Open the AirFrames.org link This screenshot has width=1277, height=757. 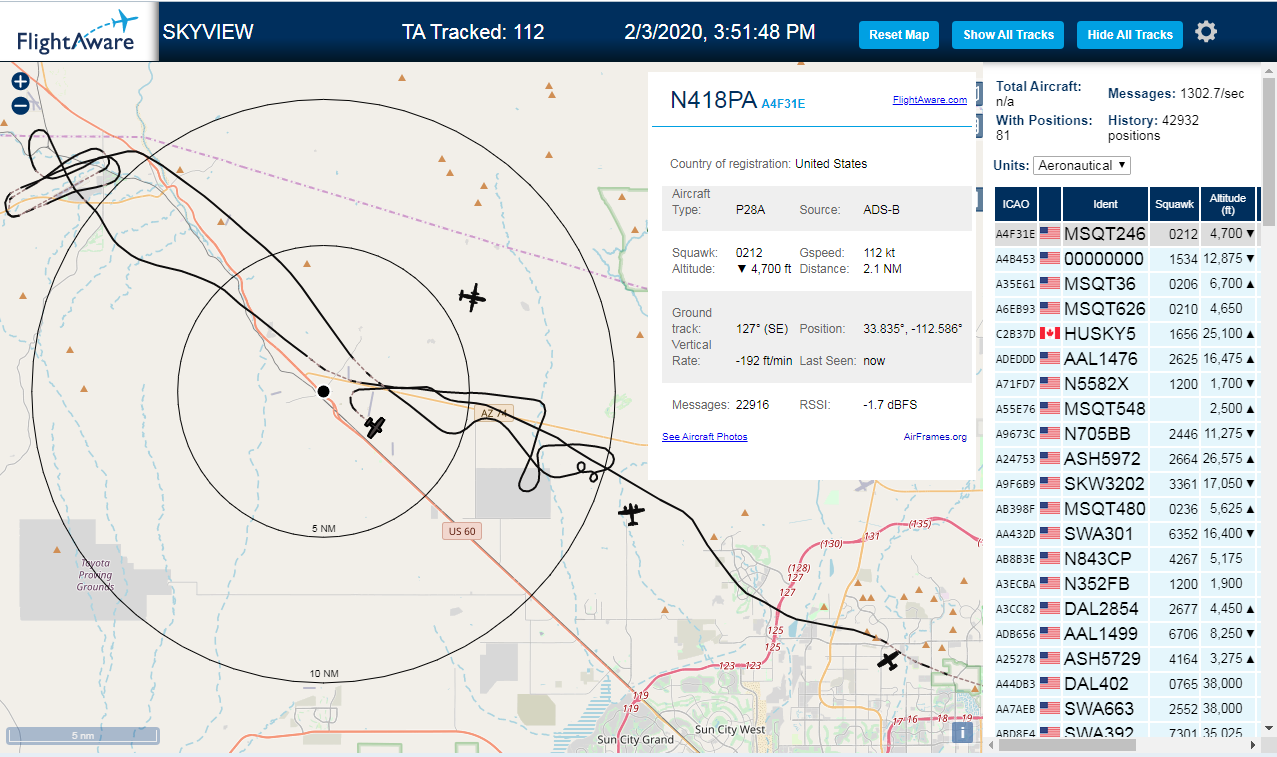click(x=934, y=437)
